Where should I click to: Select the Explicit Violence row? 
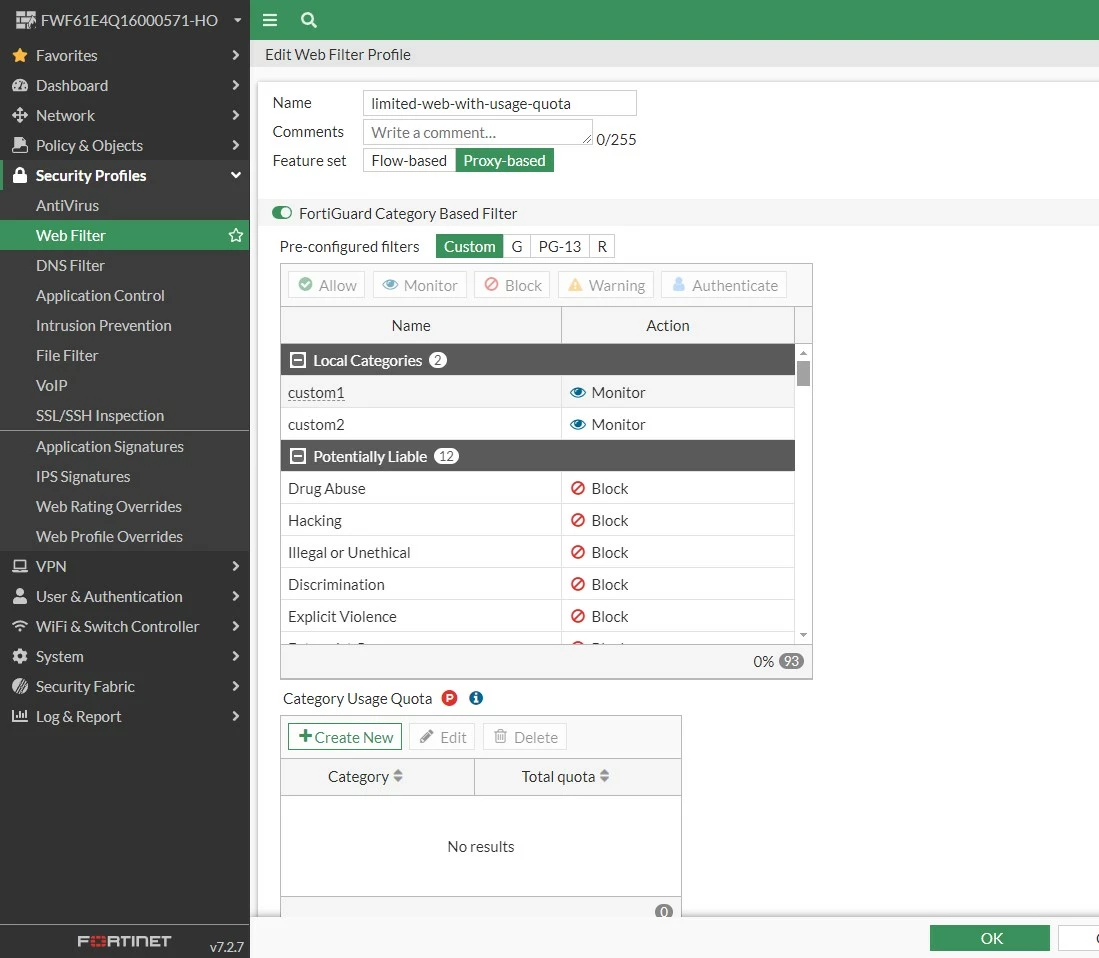(538, 616)
